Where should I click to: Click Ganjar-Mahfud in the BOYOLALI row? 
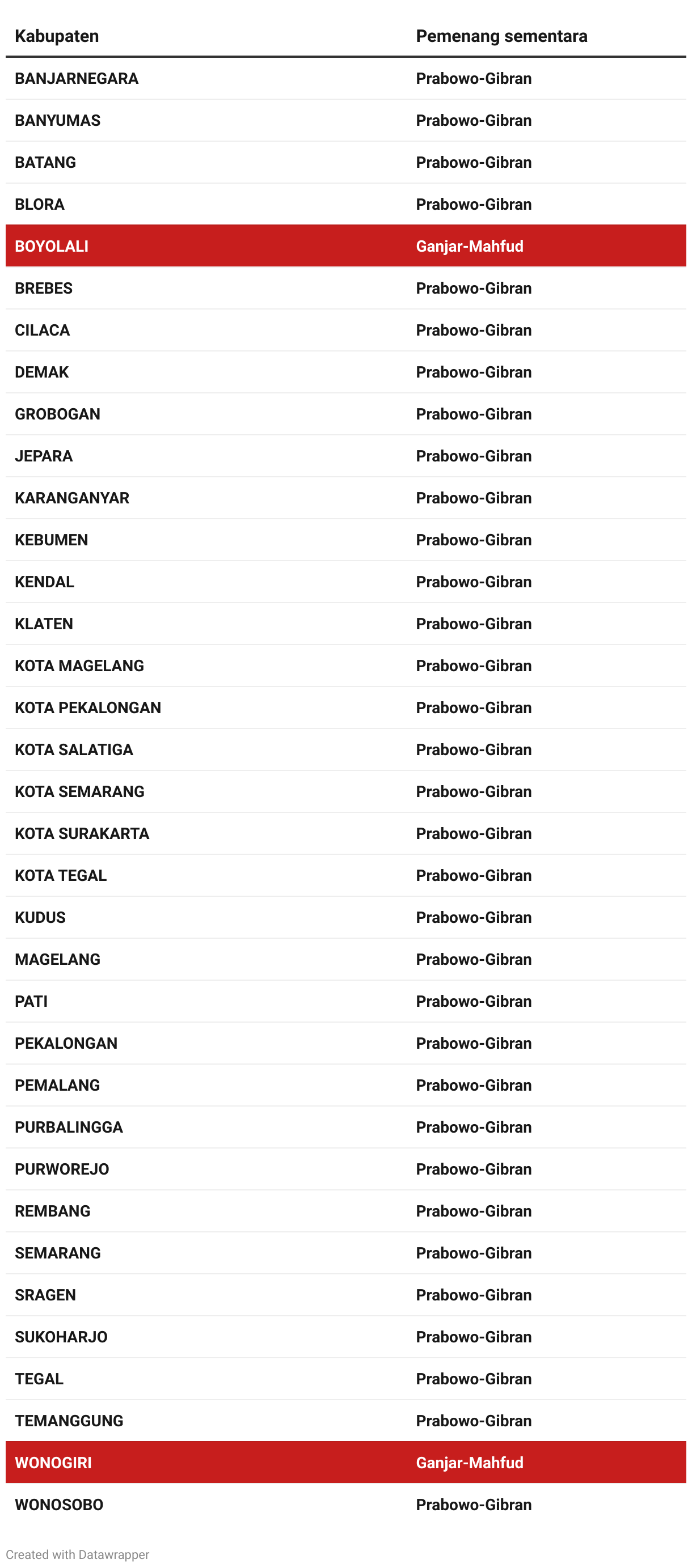(x=469, y=247)
